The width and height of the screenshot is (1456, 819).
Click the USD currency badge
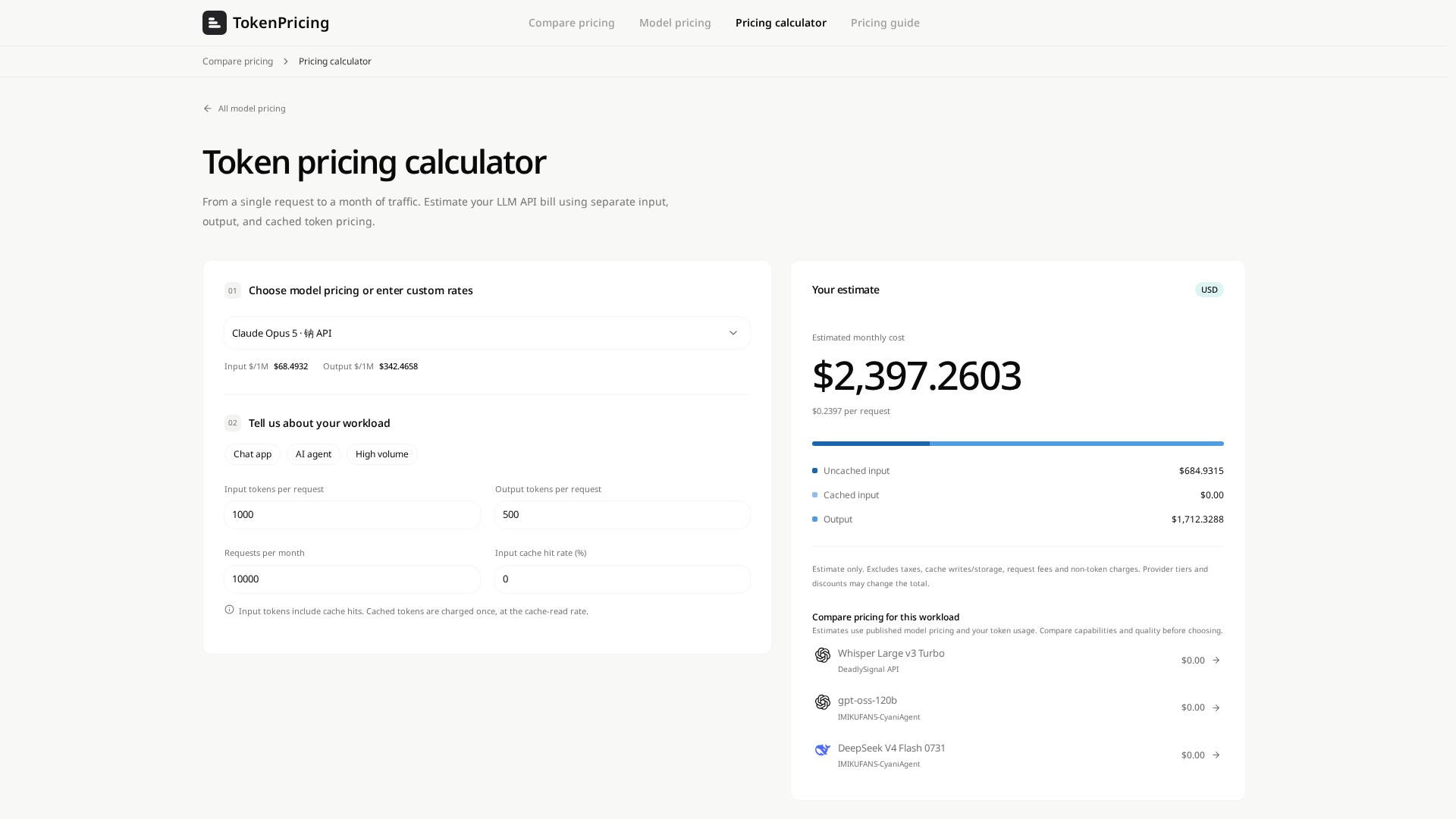1210,290
